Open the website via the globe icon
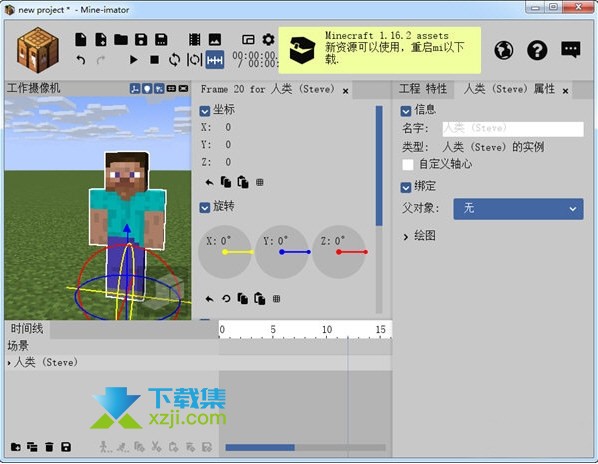Screen dimensions: 598x464 coord(503,50)
